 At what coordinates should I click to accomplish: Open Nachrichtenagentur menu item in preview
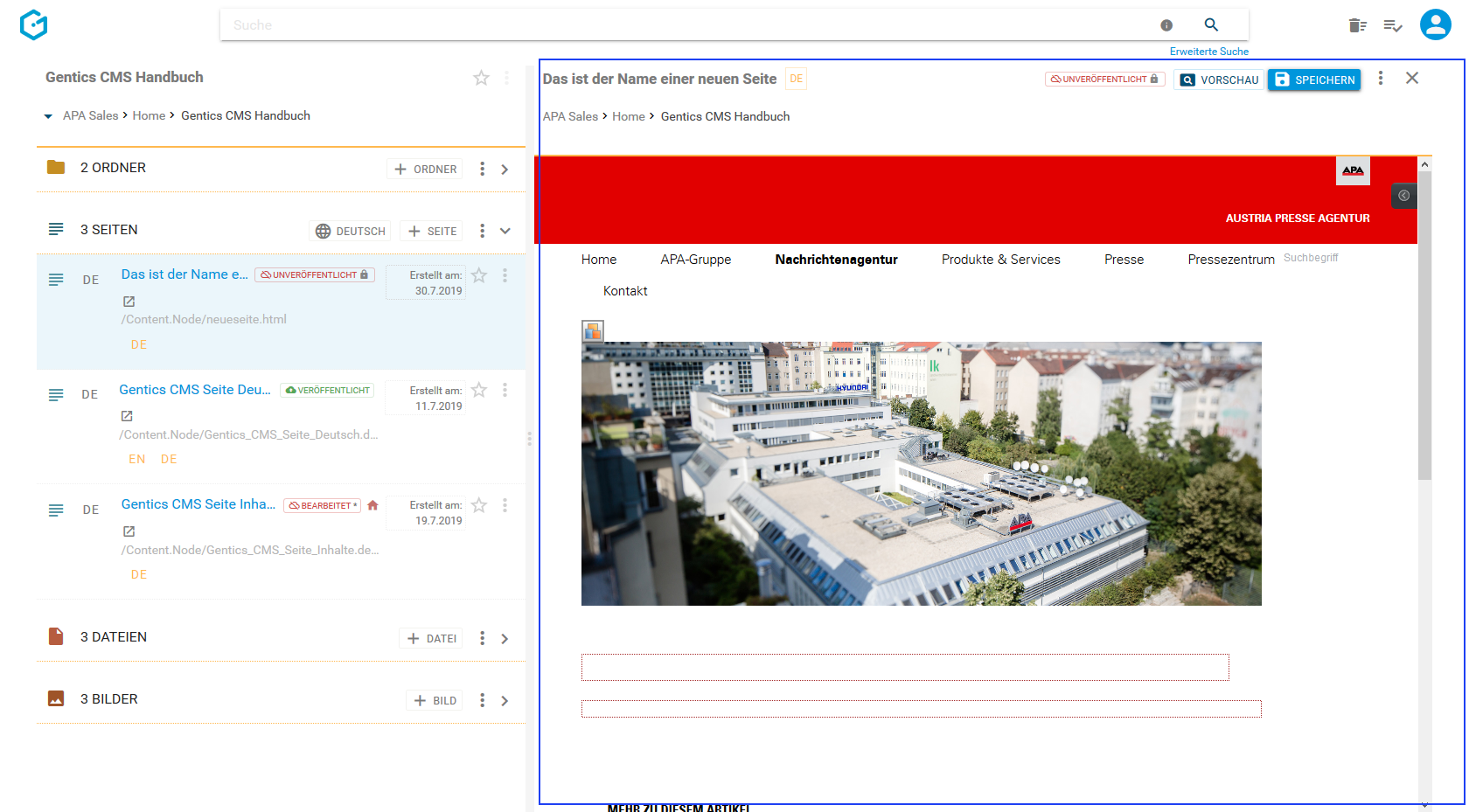point(836,260)
